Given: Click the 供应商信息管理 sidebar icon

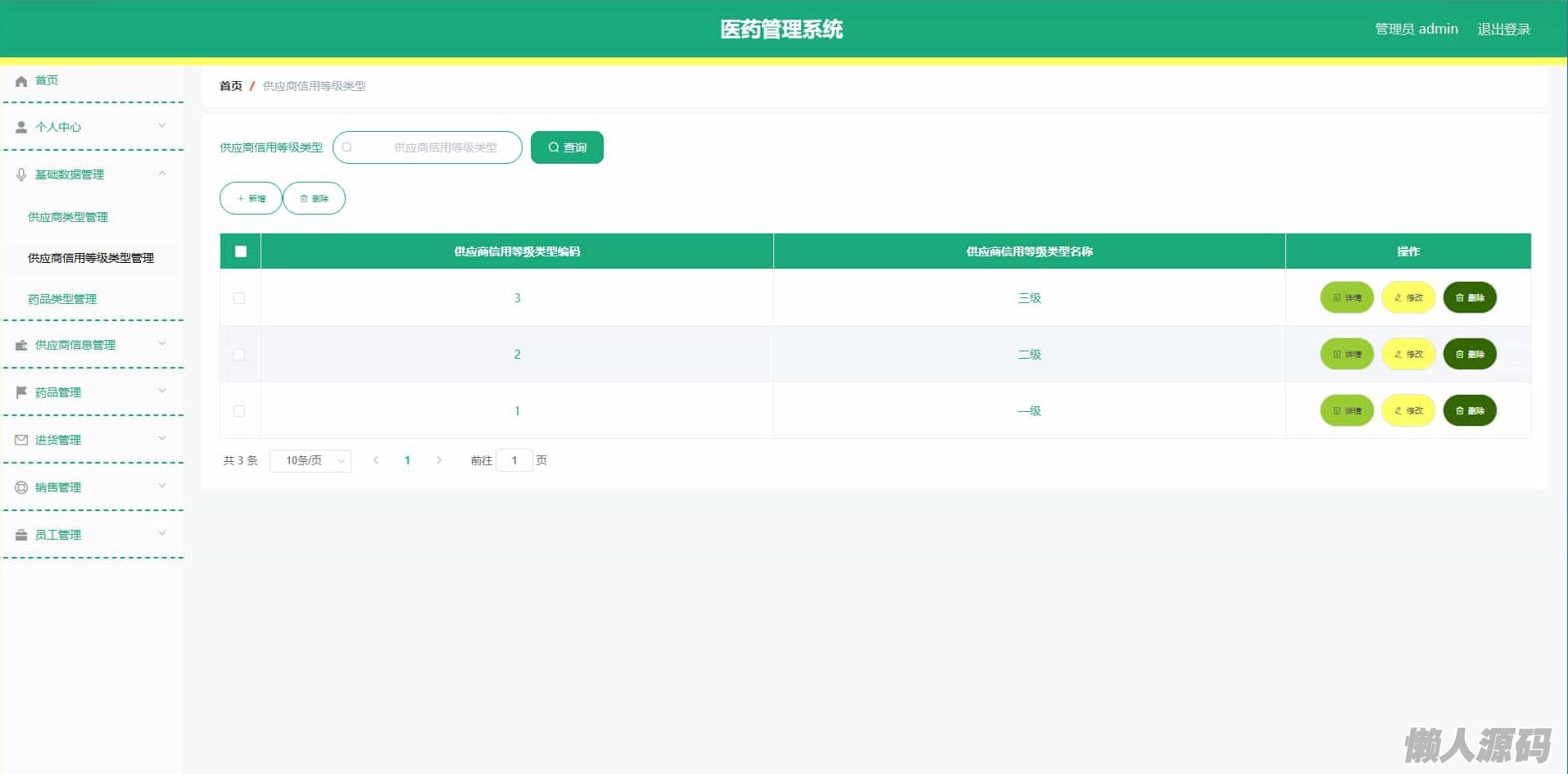Looking at the screenshot, I should 21,345.
